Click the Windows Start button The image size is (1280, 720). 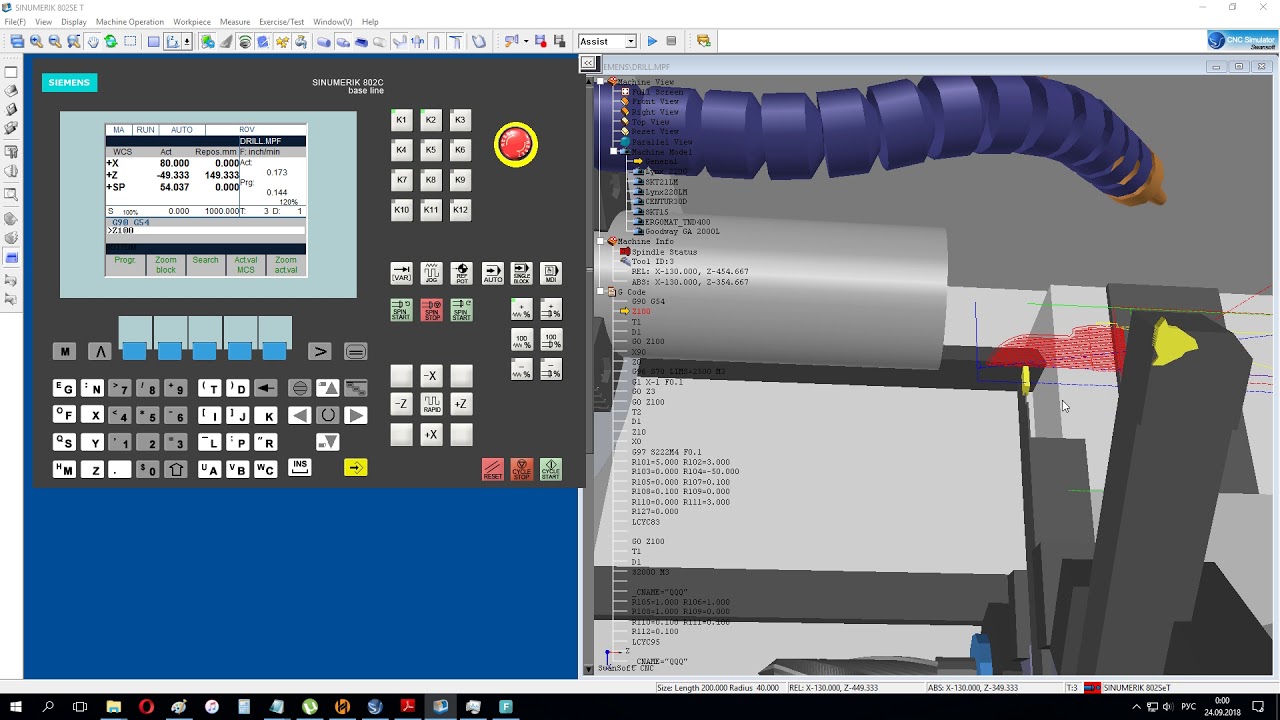16,707
